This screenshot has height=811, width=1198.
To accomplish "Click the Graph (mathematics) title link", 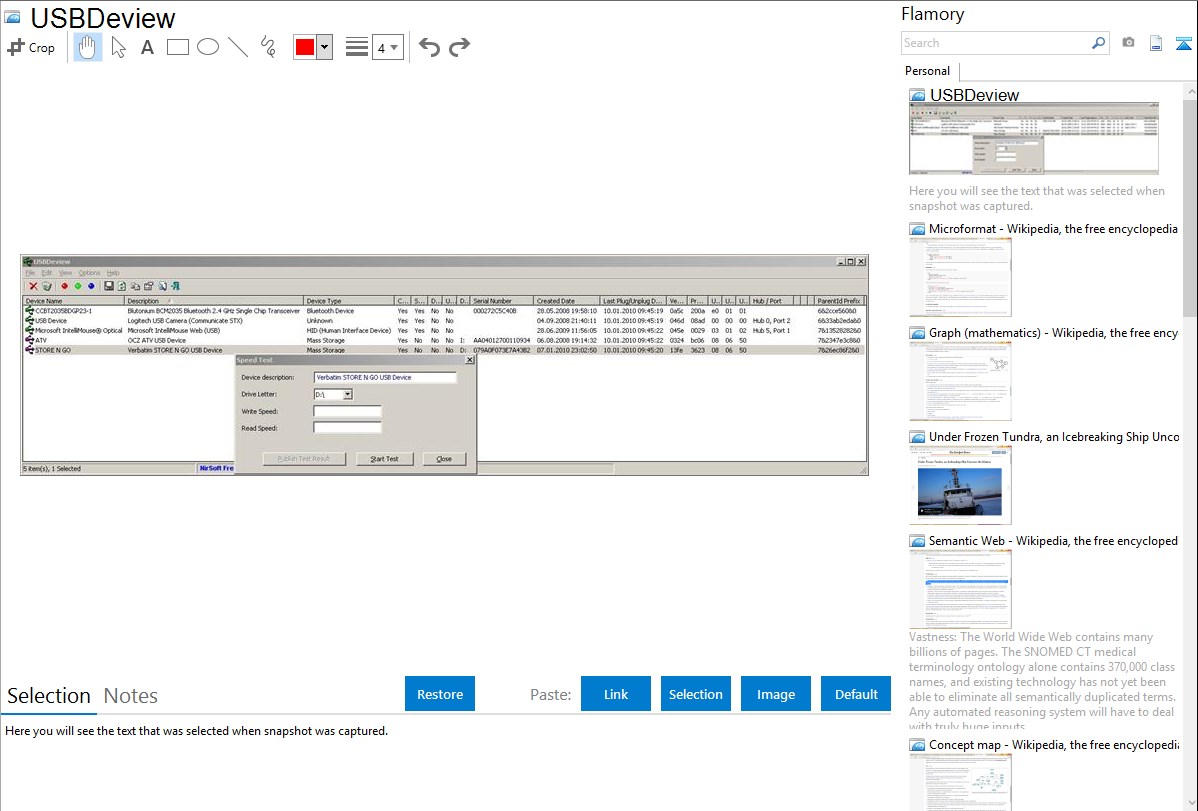I will point(1053,333).
